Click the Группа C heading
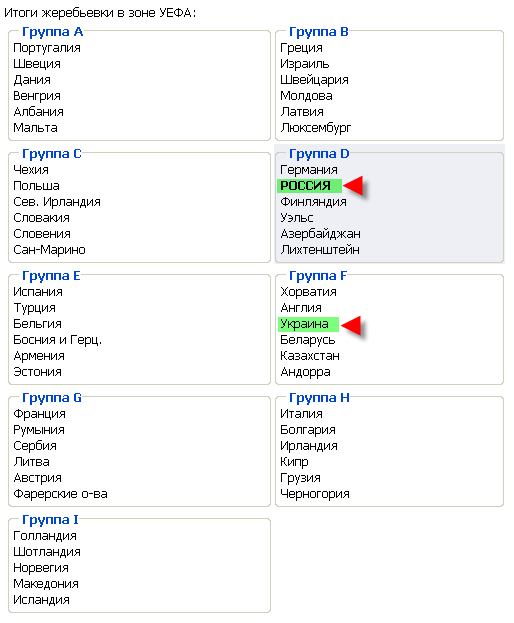514x623 pixels. click(x=52, y=153)
